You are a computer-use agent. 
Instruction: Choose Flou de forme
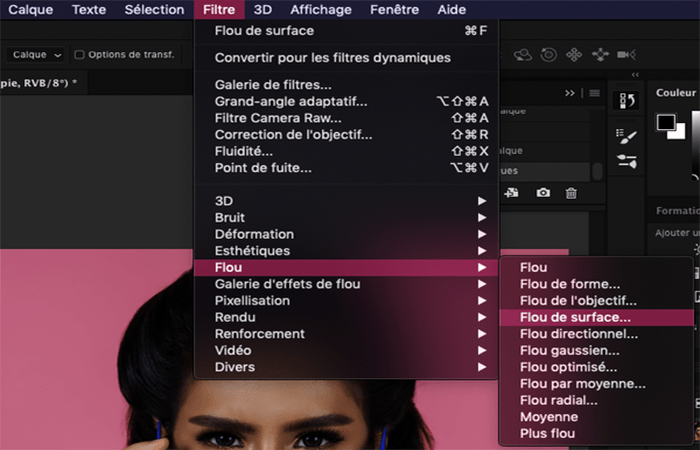[x=596, y=284]
